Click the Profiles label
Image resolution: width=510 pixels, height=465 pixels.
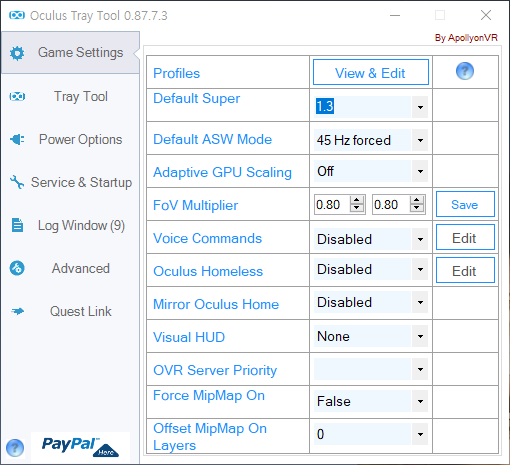tap(176, 73)
